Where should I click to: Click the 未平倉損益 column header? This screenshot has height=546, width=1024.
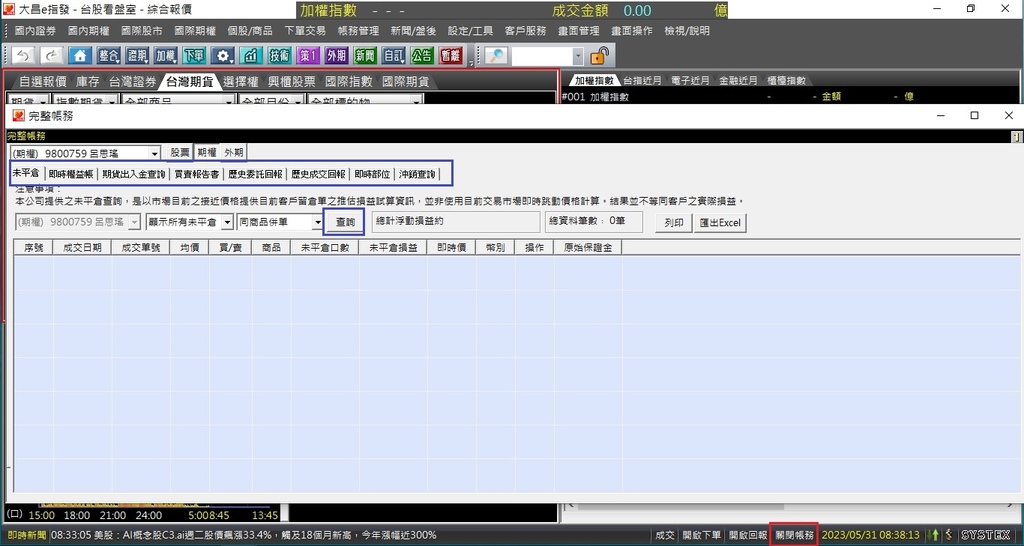[392, 248]
